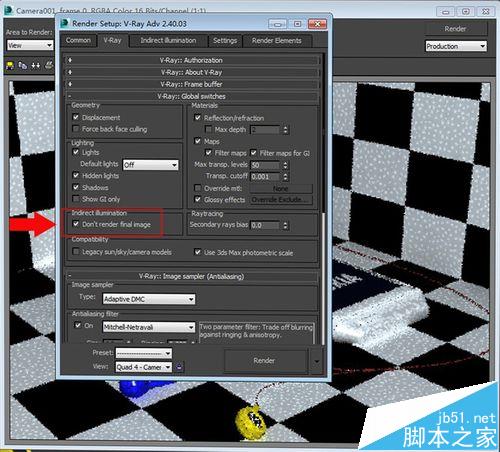Open the Preset dropdown
Image resolution: width=500 pixels, height=452 pixels.
144,353
